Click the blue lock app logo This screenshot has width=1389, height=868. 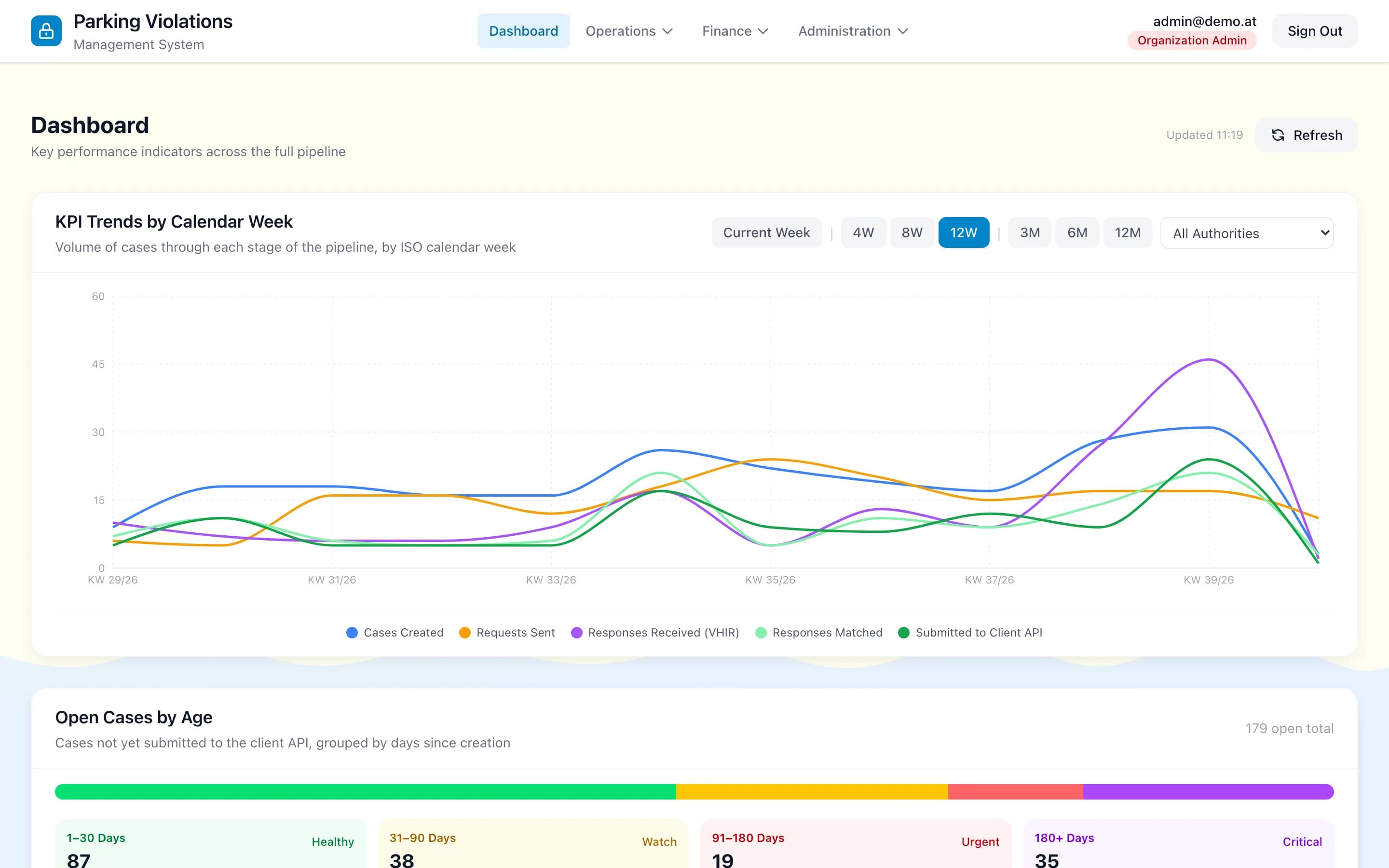click(46, 31)
